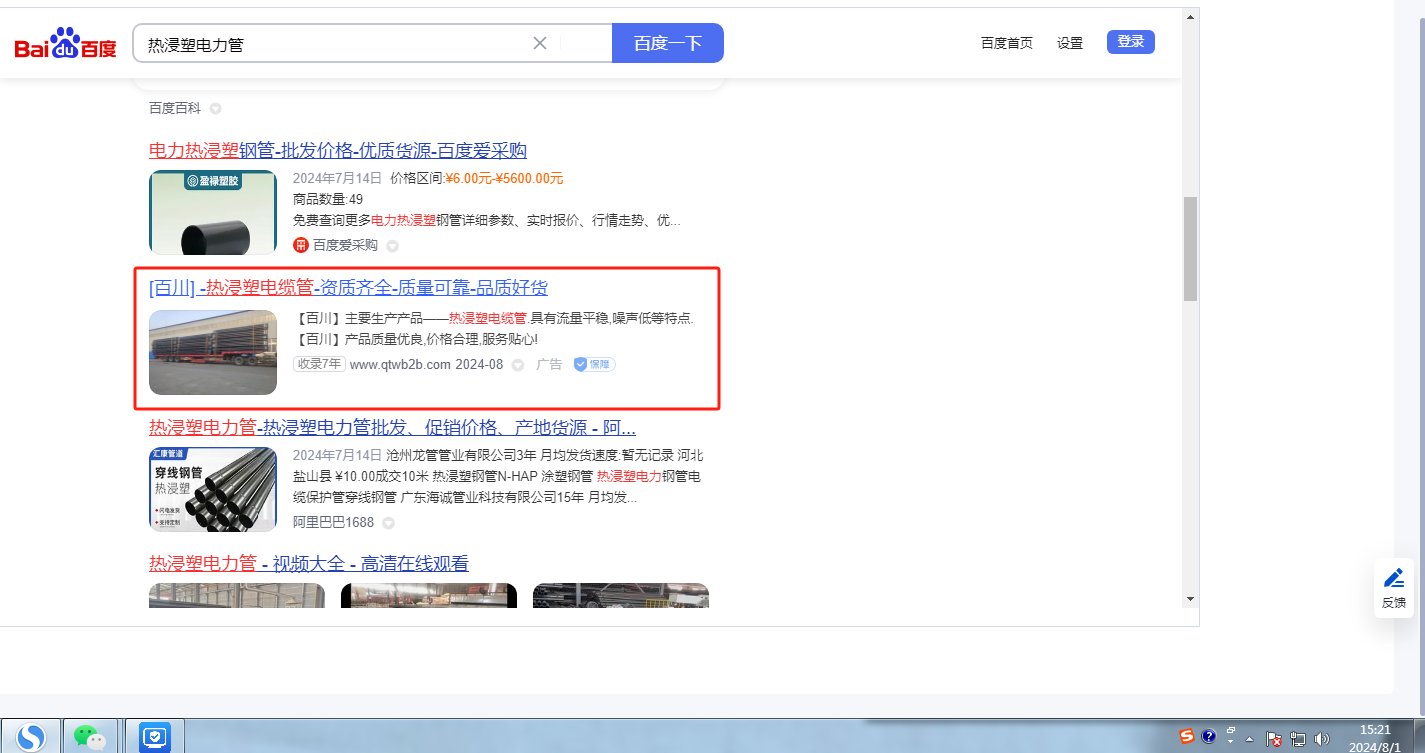
Task: Click the 百度一下 search button
Action: tap(668, 43)
